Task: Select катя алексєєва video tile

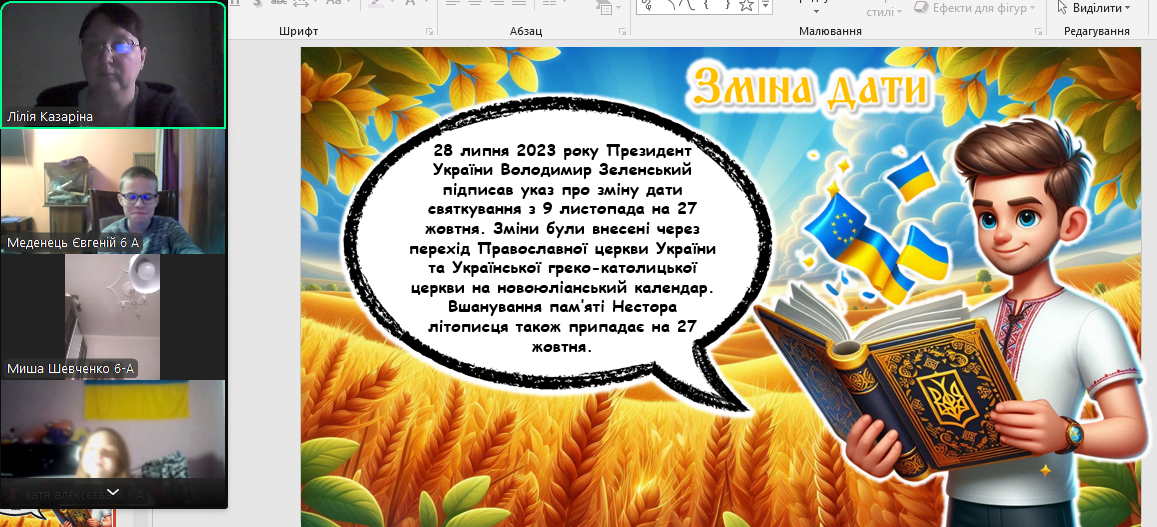Action: (113, 444)
